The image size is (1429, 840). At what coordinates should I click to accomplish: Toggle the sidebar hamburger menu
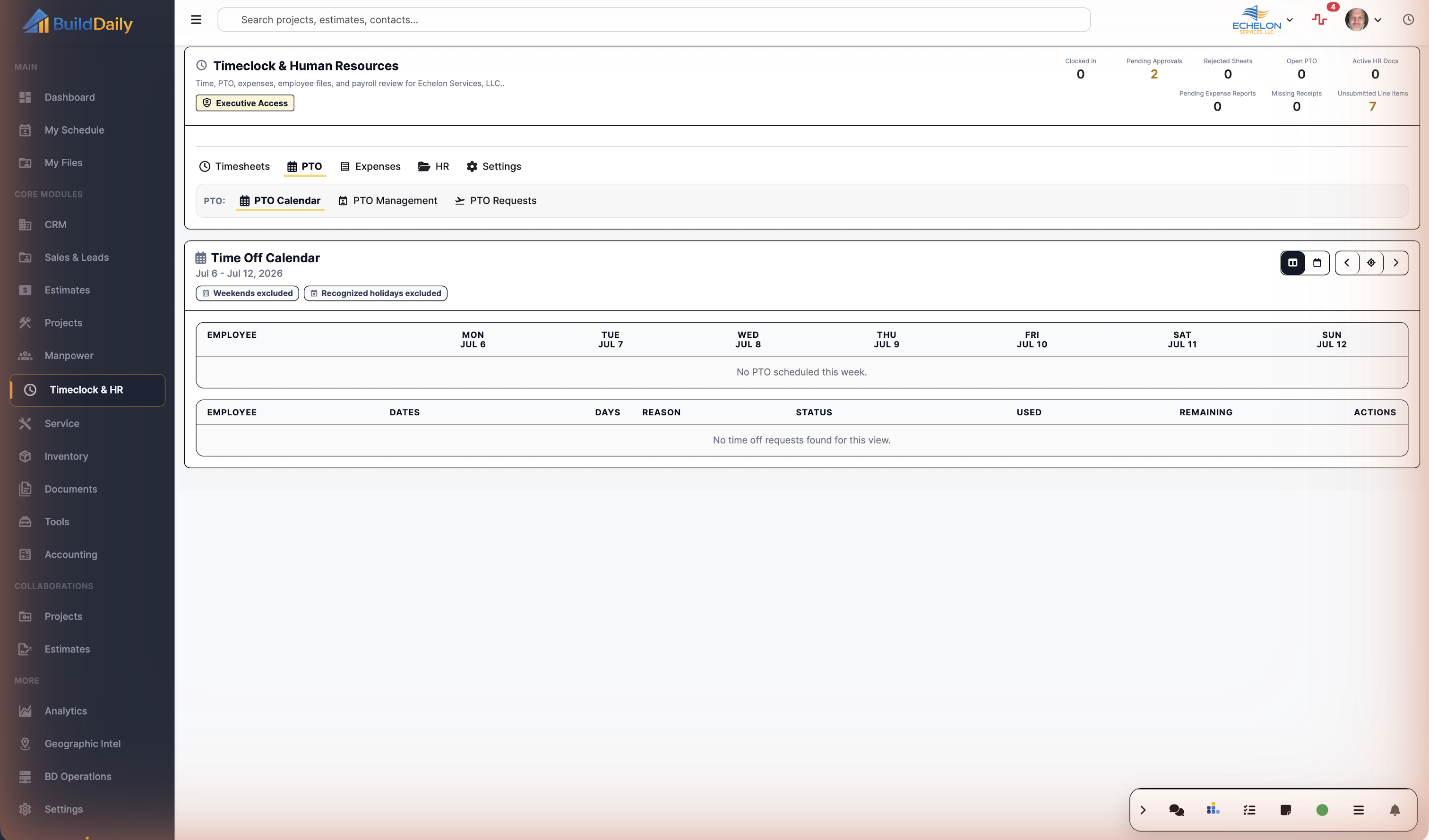coord(196,20)
